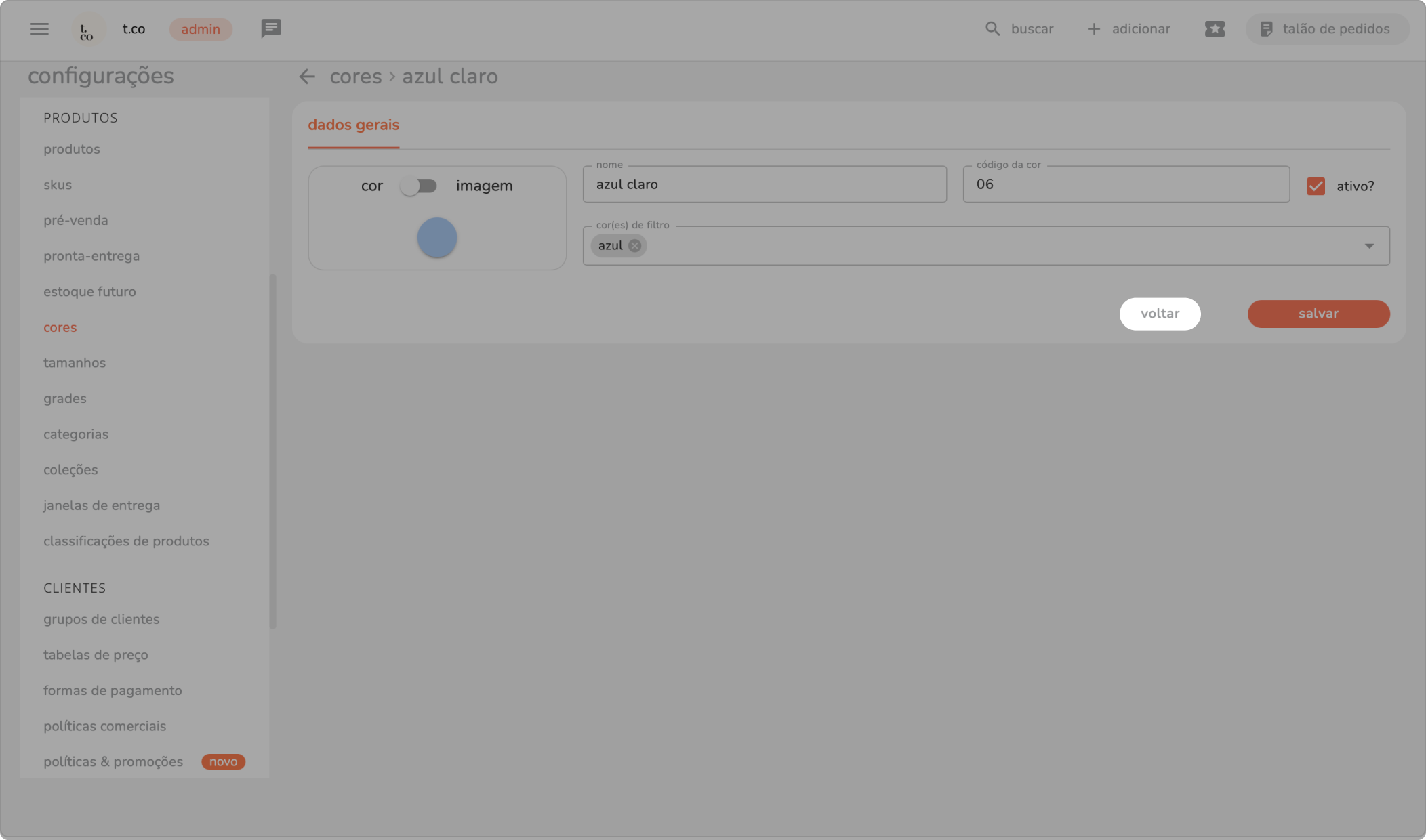Screen dimensions: 1426x840
Task: Go to categorias settings
Action: (76, 434)
